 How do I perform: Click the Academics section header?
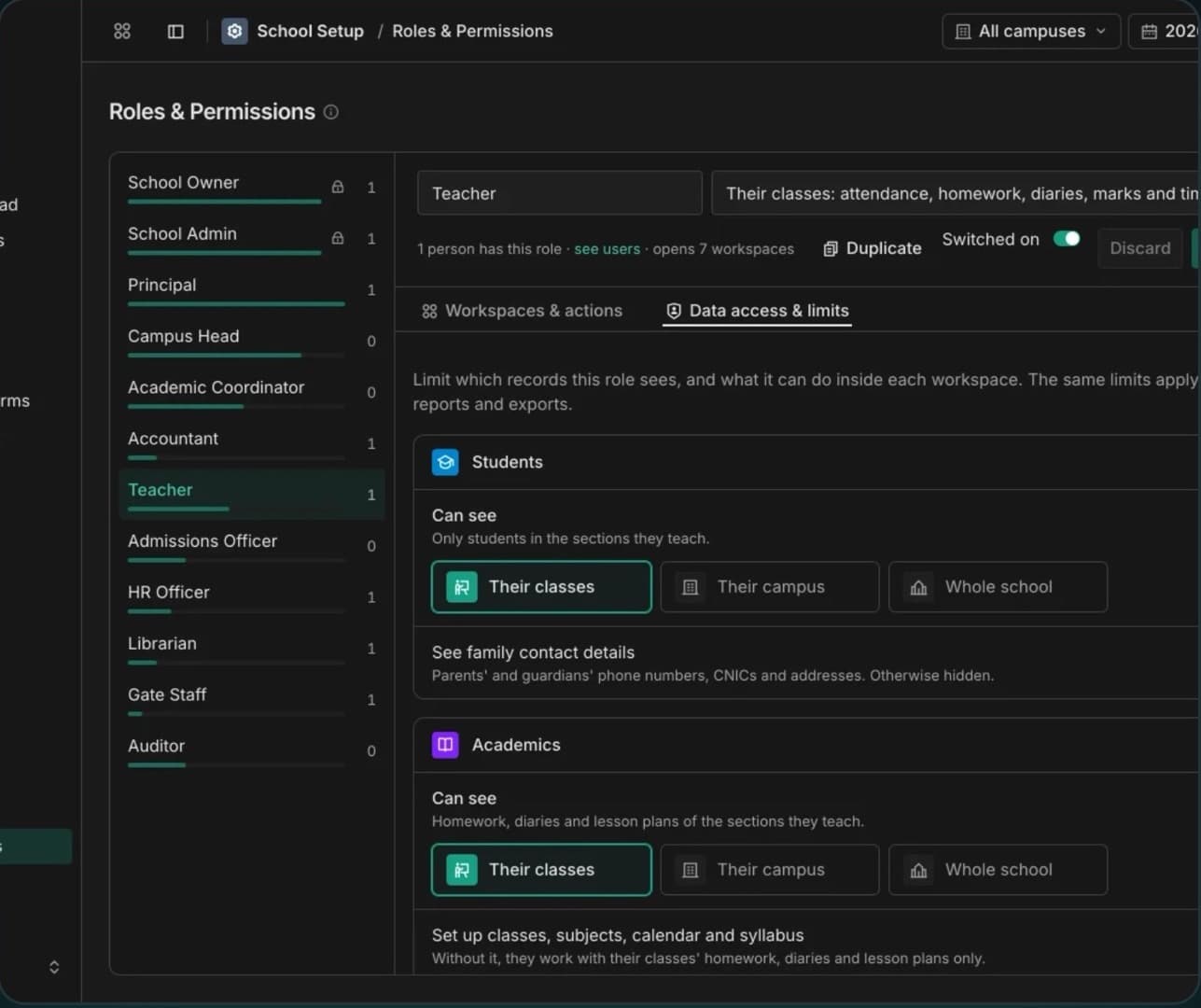pyautogui.click(x=807, y=745)
